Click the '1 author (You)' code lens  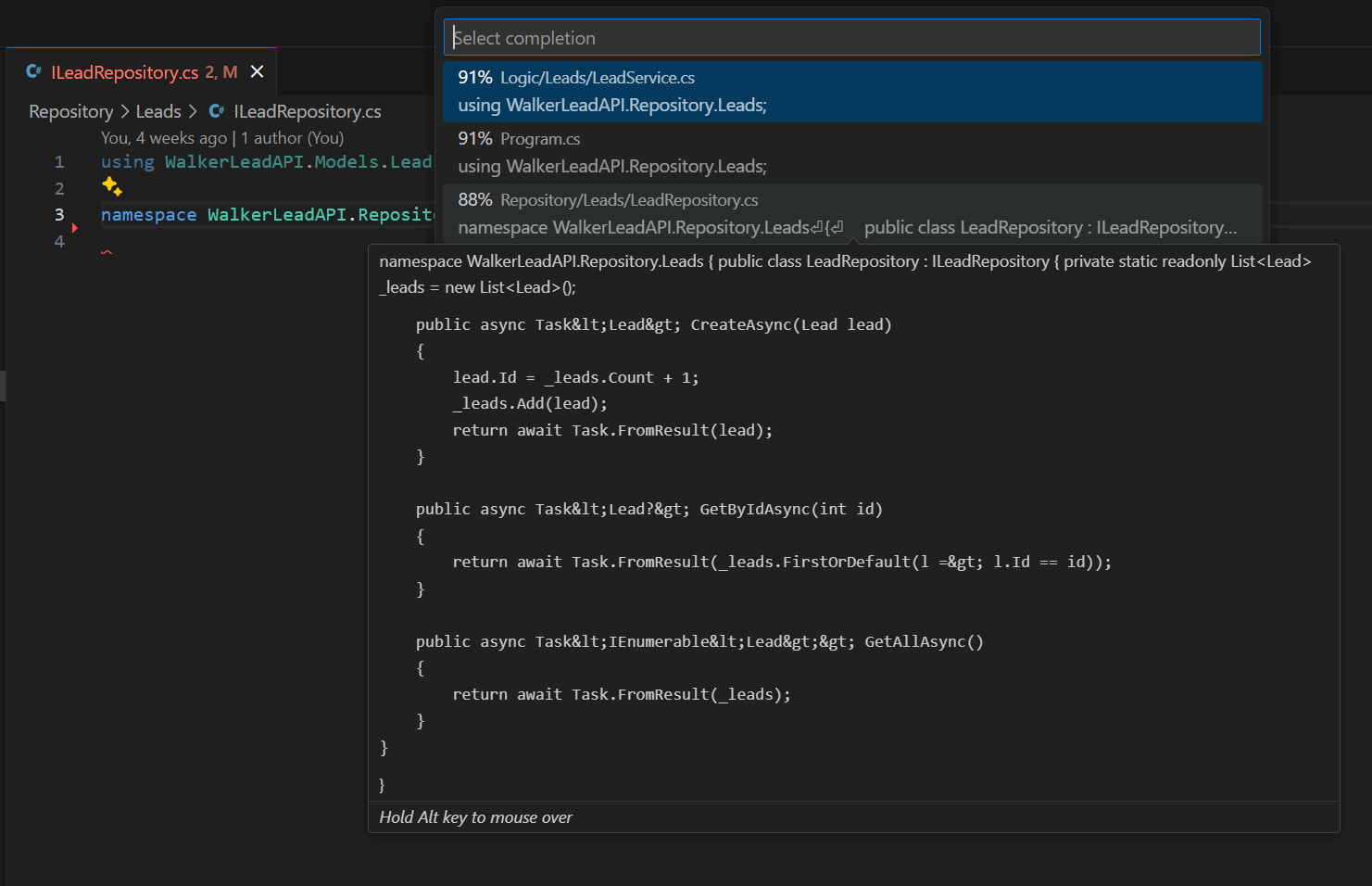pyautogui.click(x=292, y=138)
